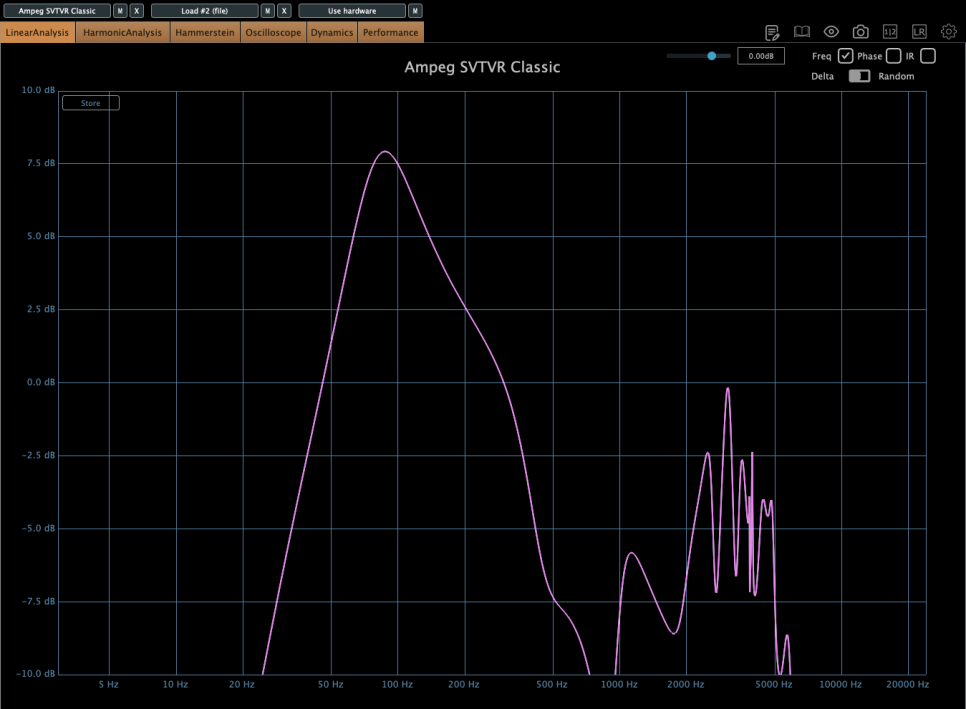This screenshot has height=709, width=966.
Task: Click the Ampeg SVTVR Classic graph title
Action: 482,67
